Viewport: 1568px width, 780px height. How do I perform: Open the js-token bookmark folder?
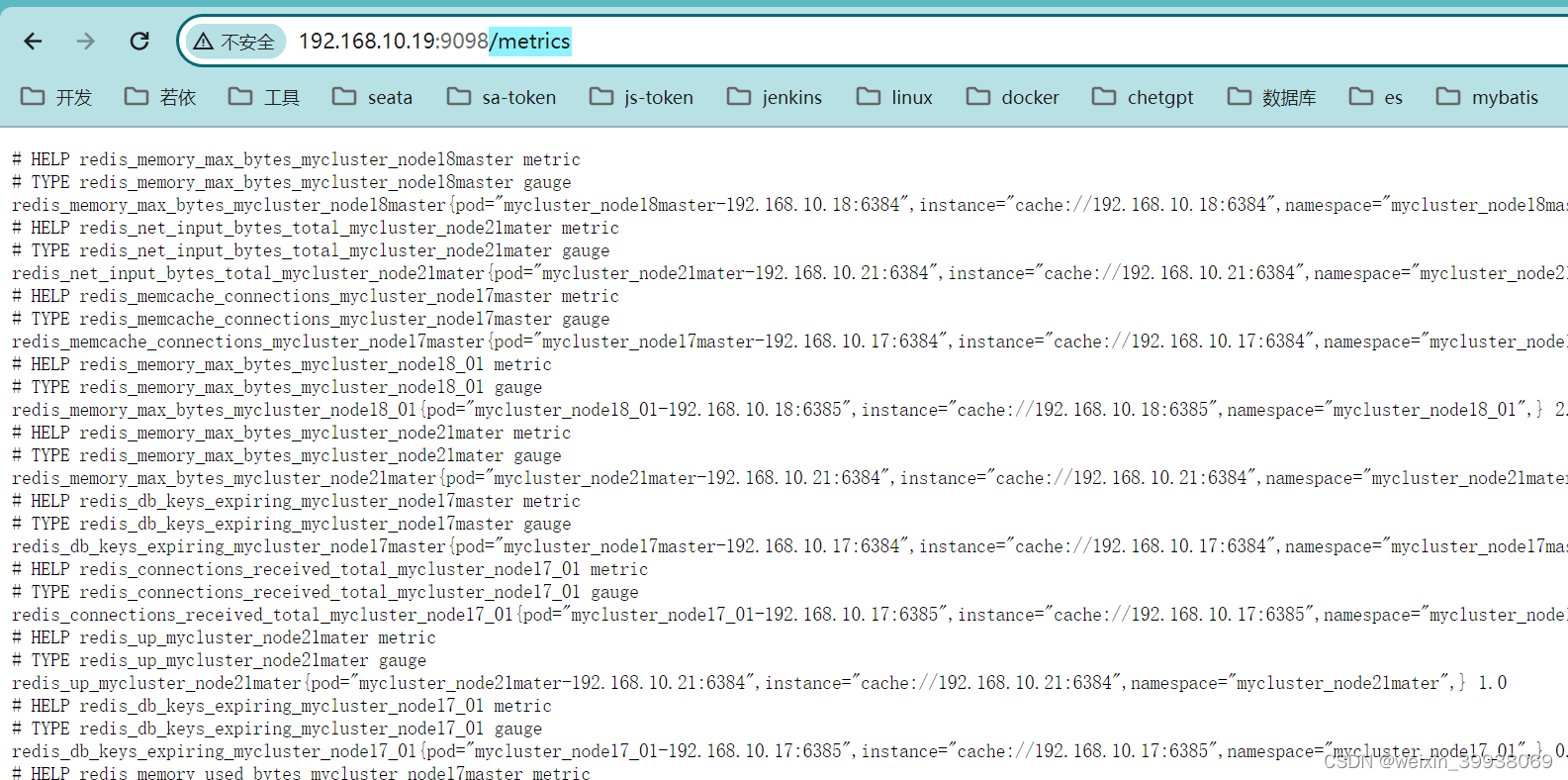[641, 97]
